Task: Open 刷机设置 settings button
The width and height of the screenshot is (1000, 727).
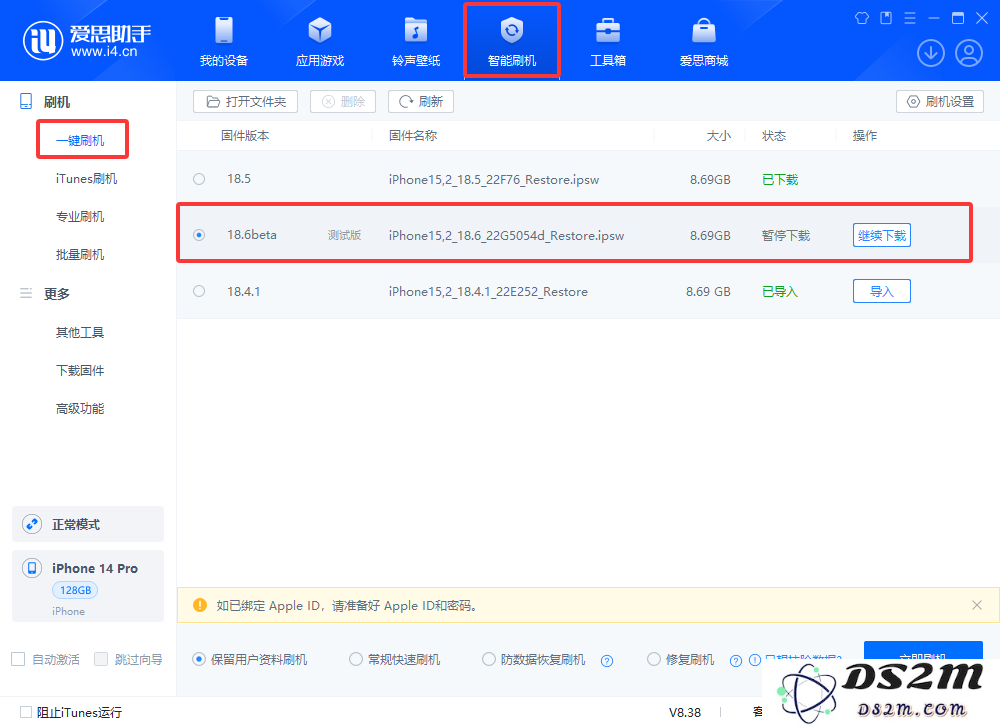Action: (940, 101)
